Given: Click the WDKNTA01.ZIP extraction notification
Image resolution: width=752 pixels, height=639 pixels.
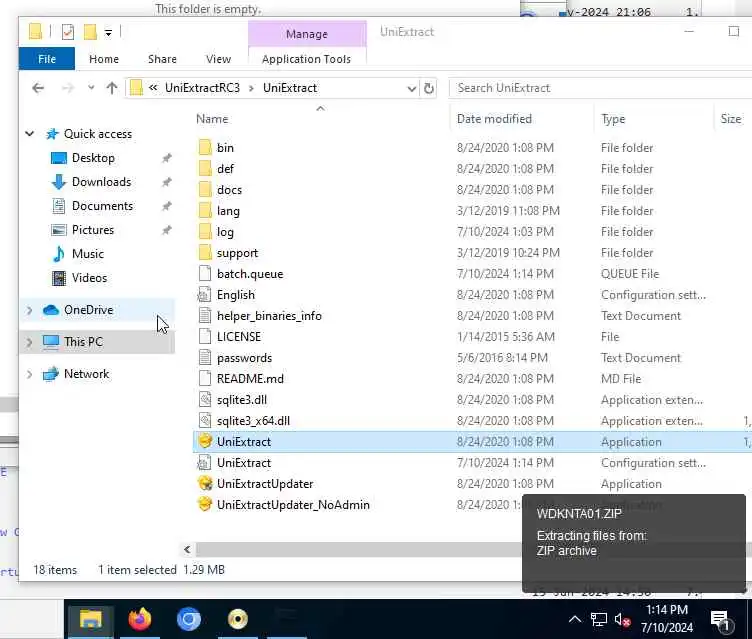Looking at the screenshot, I should [x=634, y=543].
